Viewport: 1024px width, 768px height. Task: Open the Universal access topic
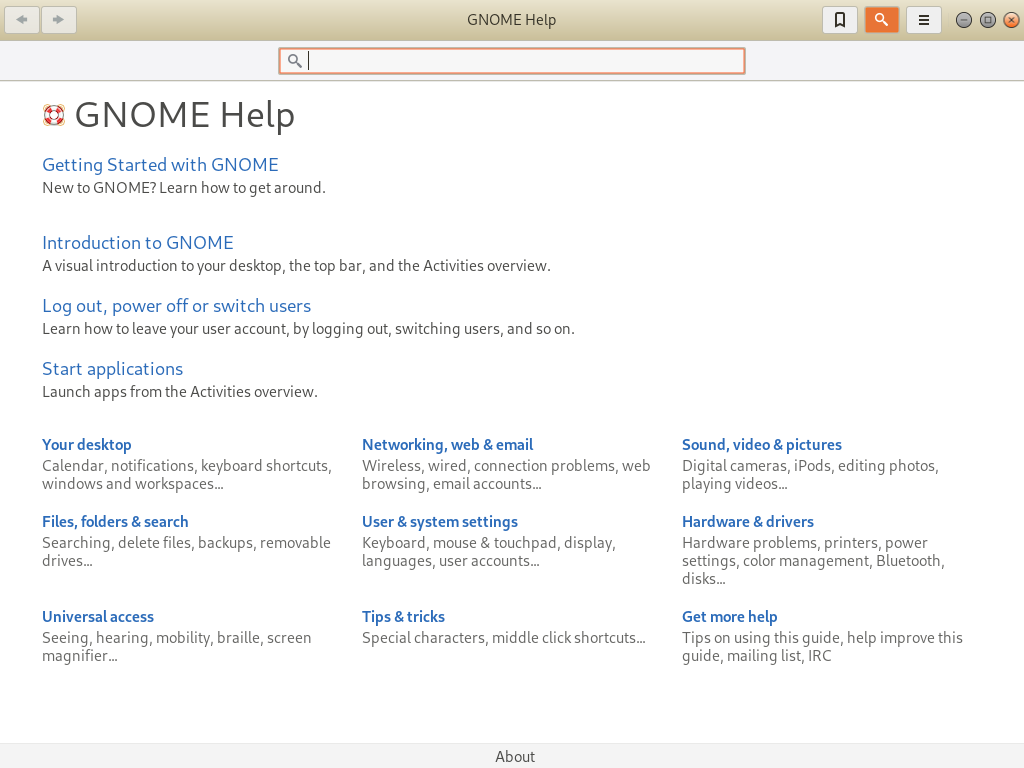pos(98,616)
